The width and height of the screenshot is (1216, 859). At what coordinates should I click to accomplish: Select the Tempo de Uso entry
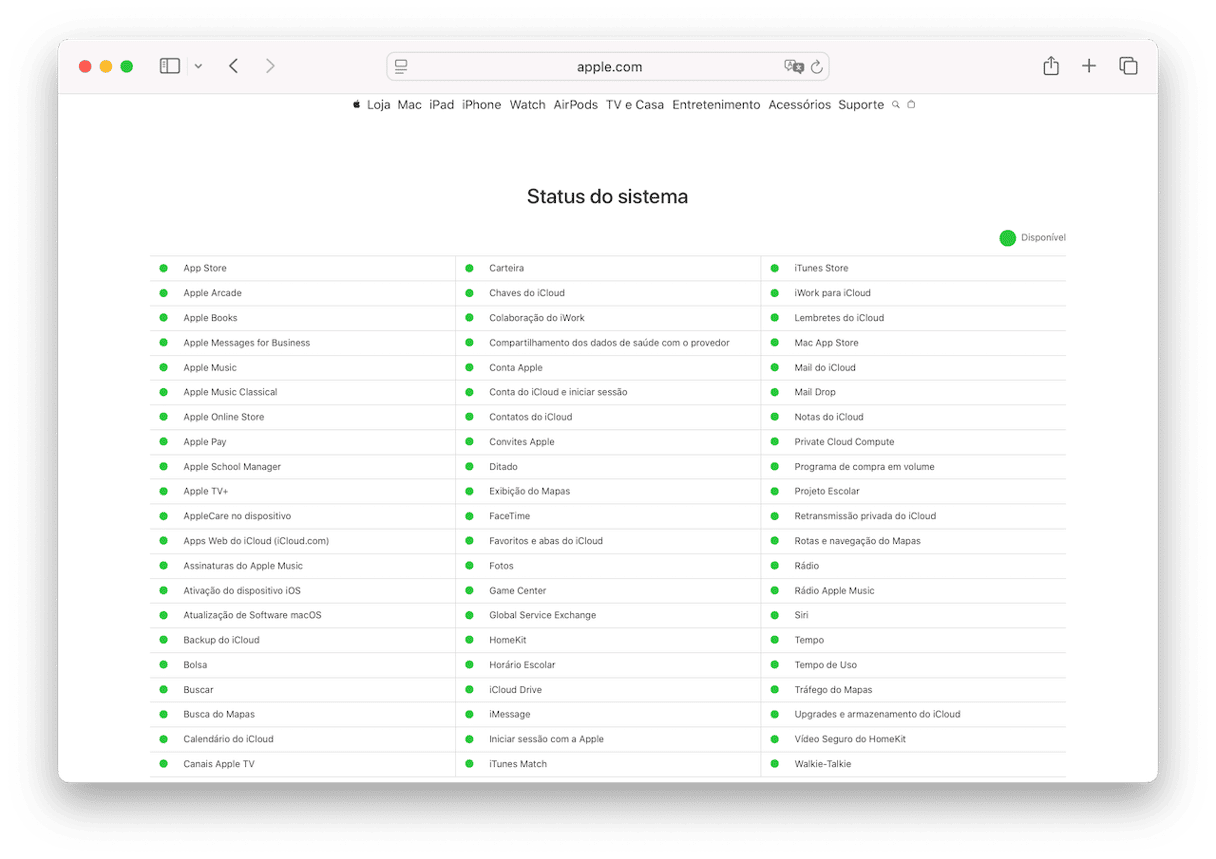coord(825,665)
